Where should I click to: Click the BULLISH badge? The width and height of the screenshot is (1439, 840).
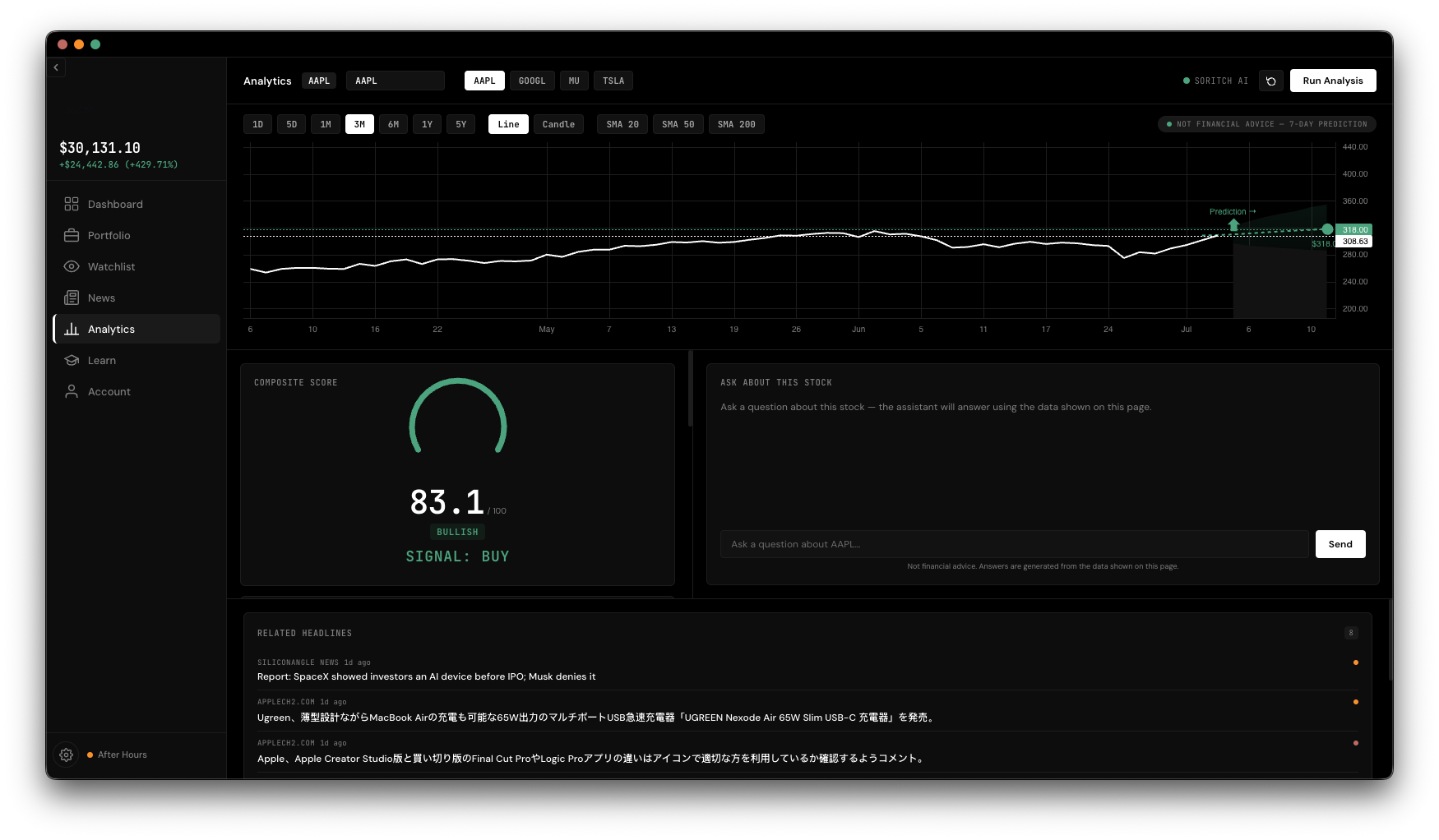pyautogui.click(x=457, y=533)
